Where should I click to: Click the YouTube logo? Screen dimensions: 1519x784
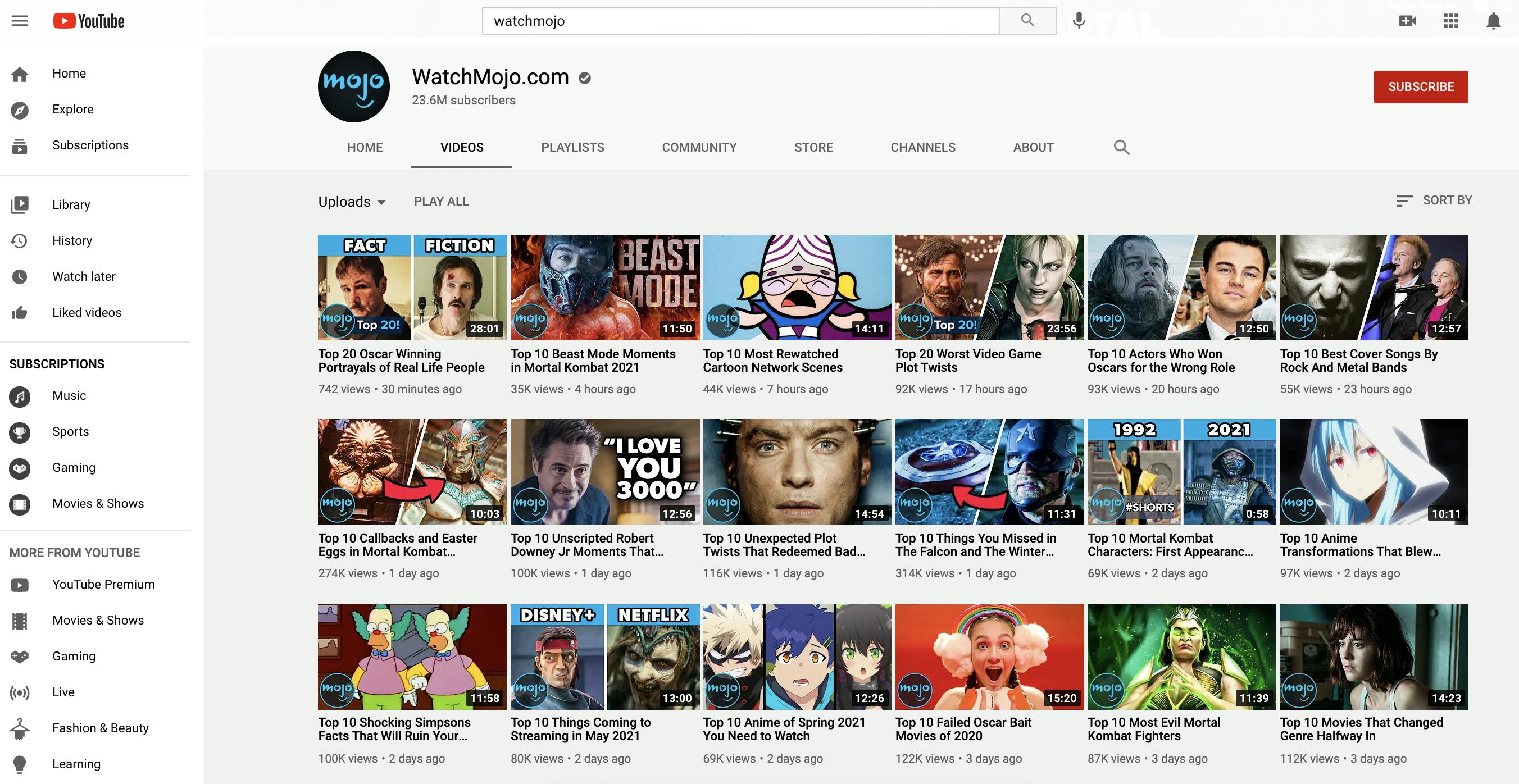coord(89,21)
